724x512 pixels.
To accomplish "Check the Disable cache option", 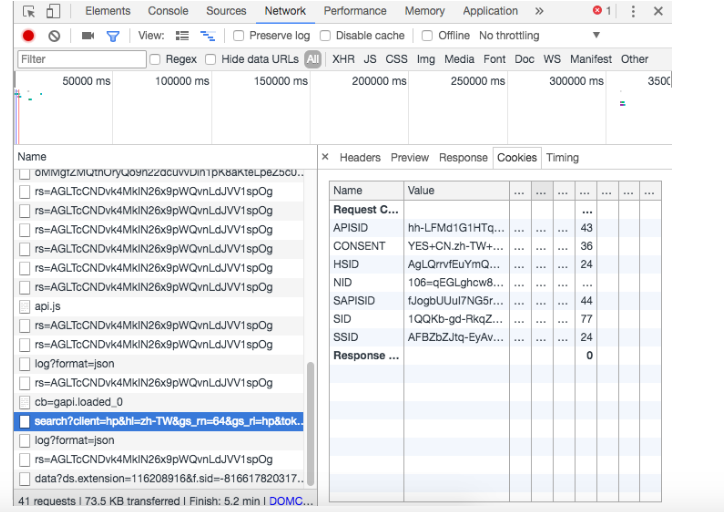I will (x=325, y=36).
